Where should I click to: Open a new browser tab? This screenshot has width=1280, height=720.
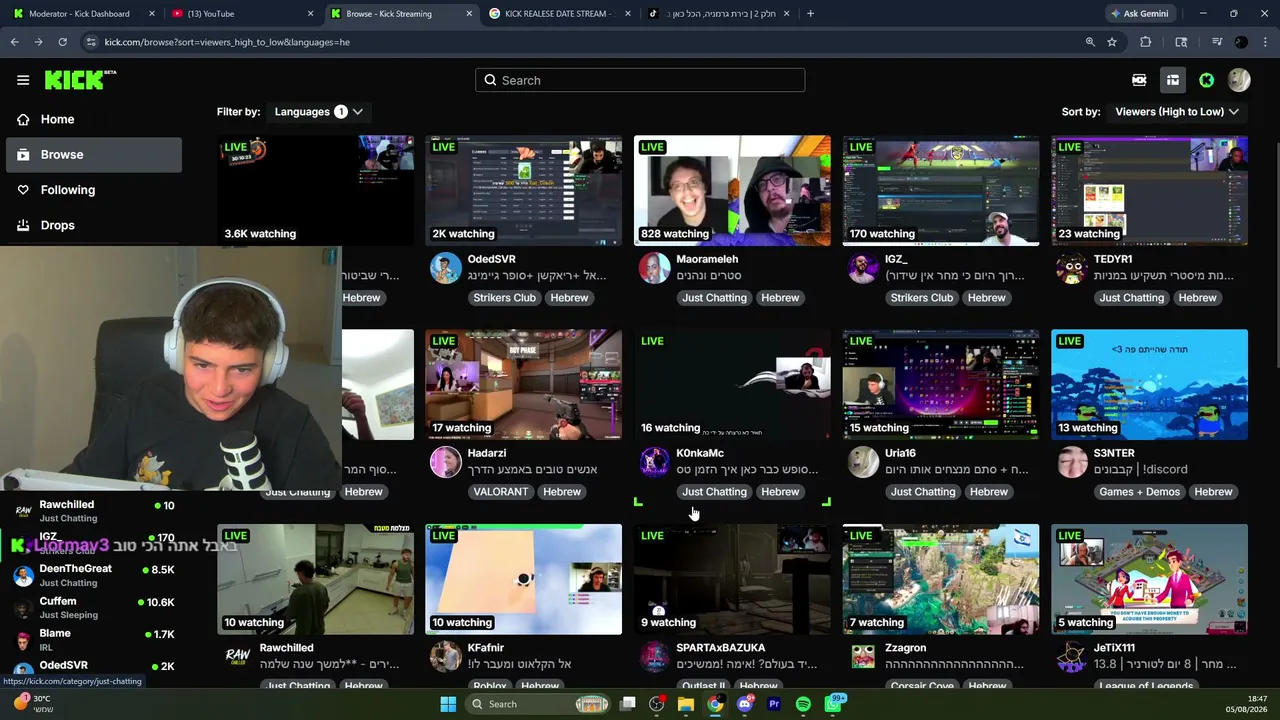[x=810, y=14]
